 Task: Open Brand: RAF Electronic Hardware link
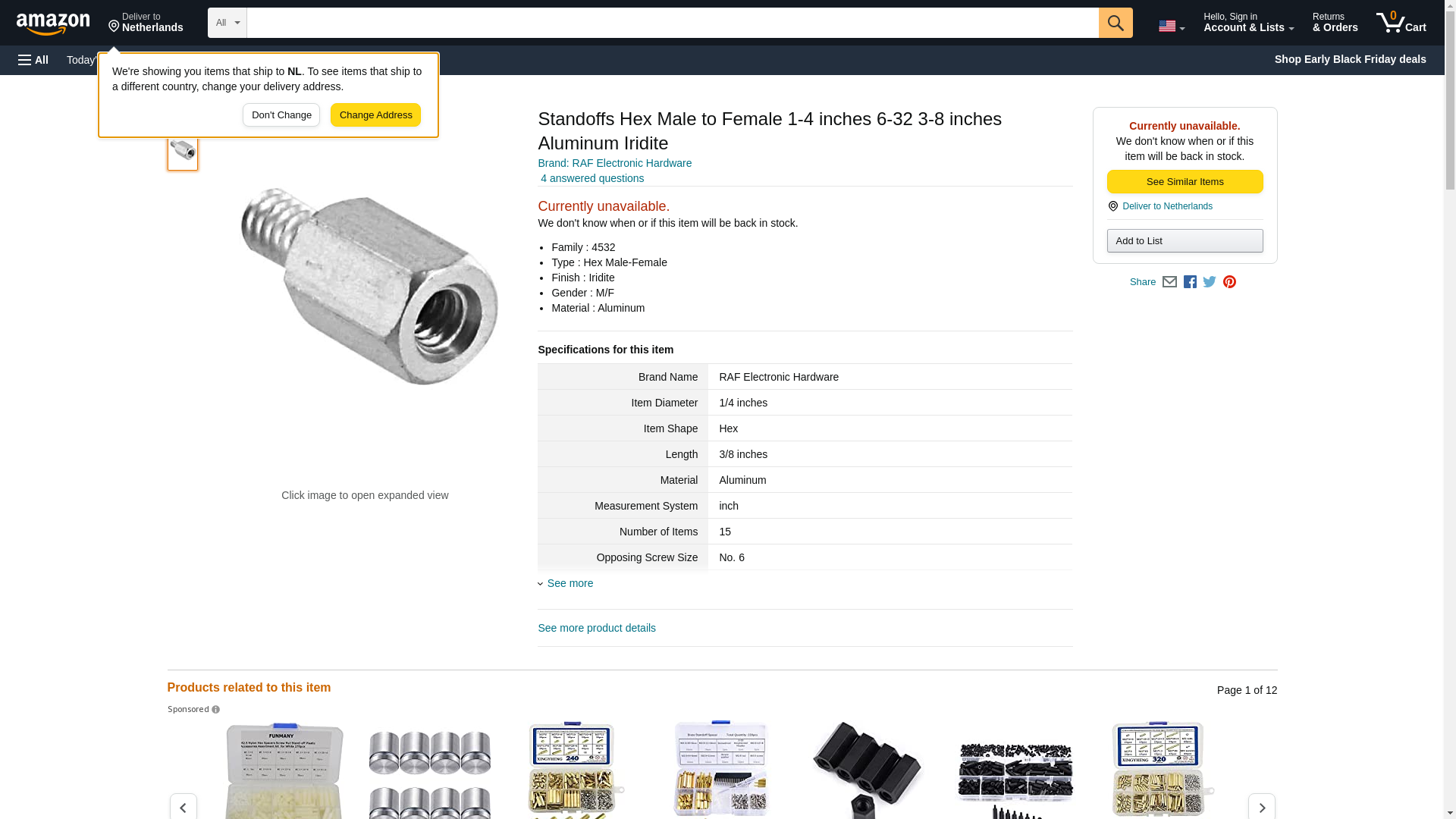[614, 163]
